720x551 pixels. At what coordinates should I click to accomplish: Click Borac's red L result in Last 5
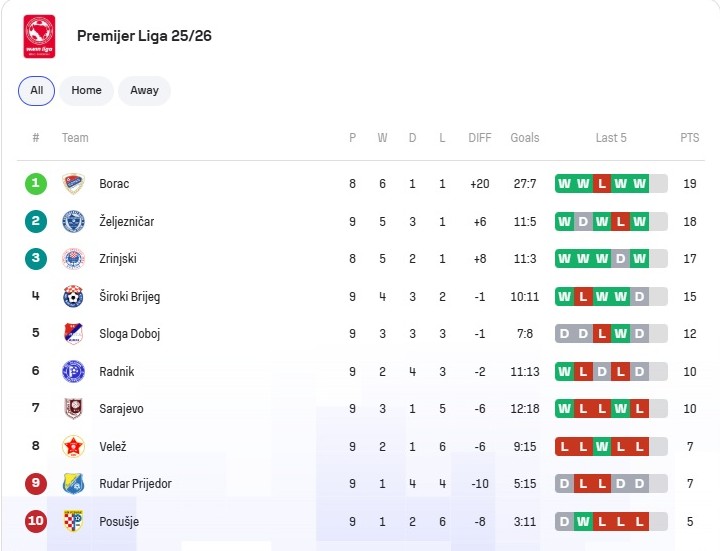(601, 184)
